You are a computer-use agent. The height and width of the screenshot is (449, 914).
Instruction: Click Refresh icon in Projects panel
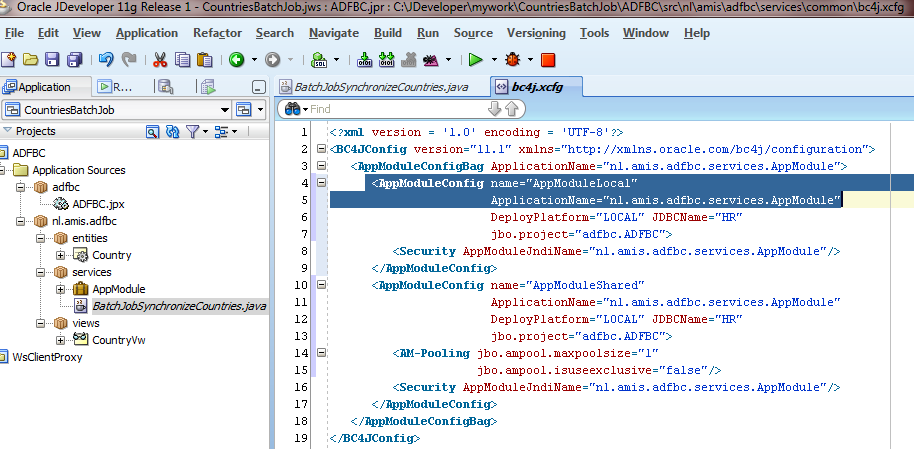pyautogui.click(x=172, y=131)
